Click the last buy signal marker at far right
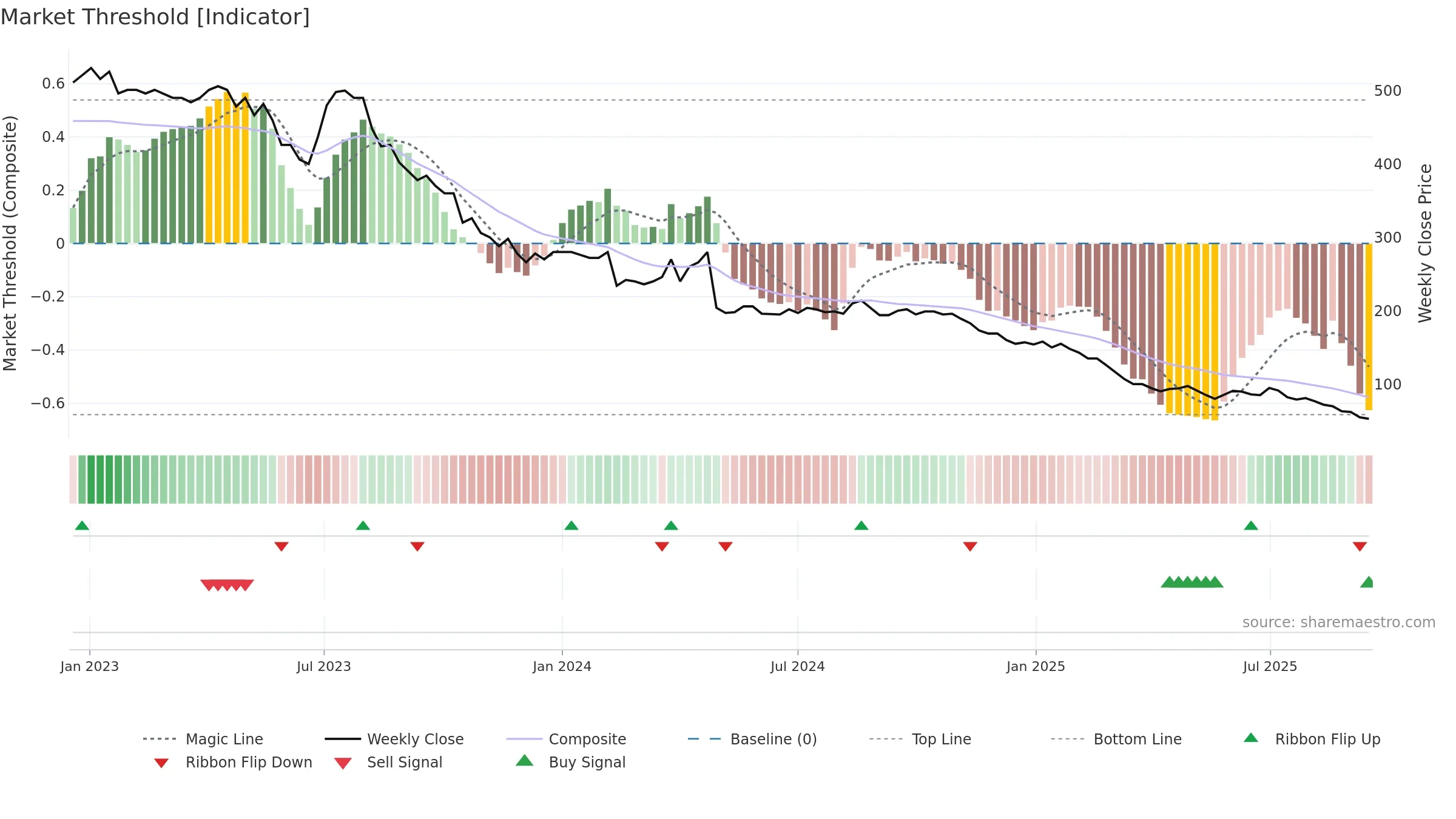 (x=1367, y=582)
